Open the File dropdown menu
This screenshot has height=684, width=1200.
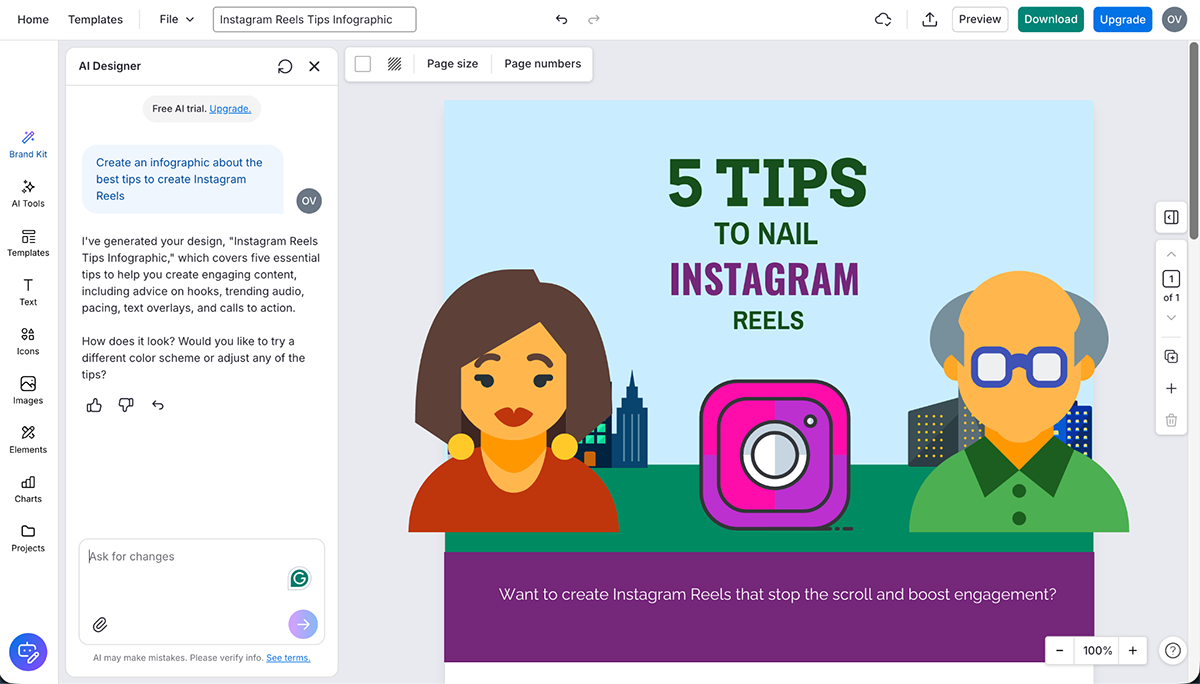[177, 20]
